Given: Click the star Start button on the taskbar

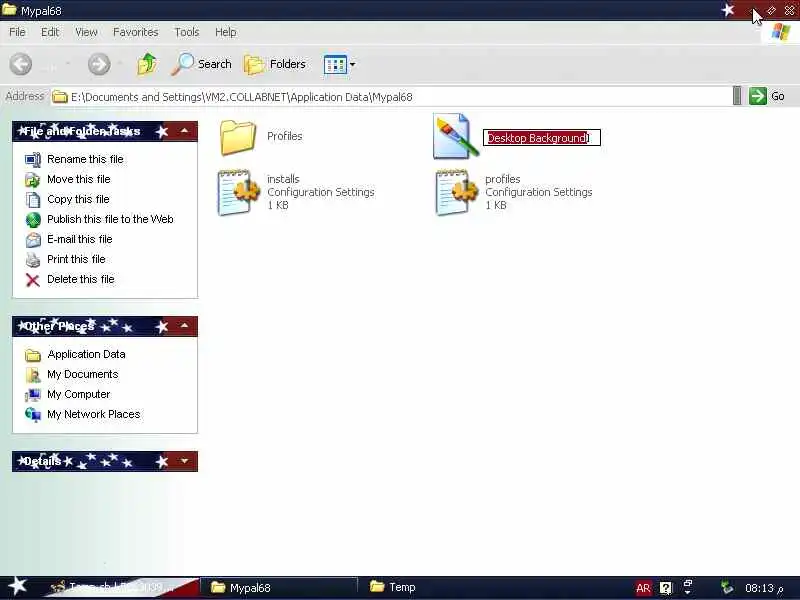Looking at the screenshot, I should pos(18,587).
